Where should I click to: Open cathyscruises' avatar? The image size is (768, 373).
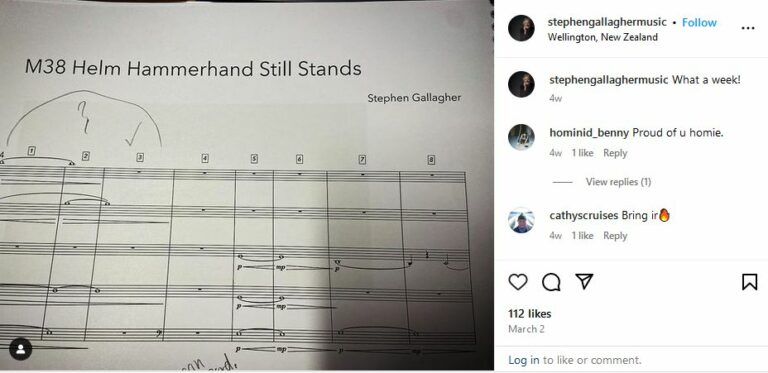521,220
